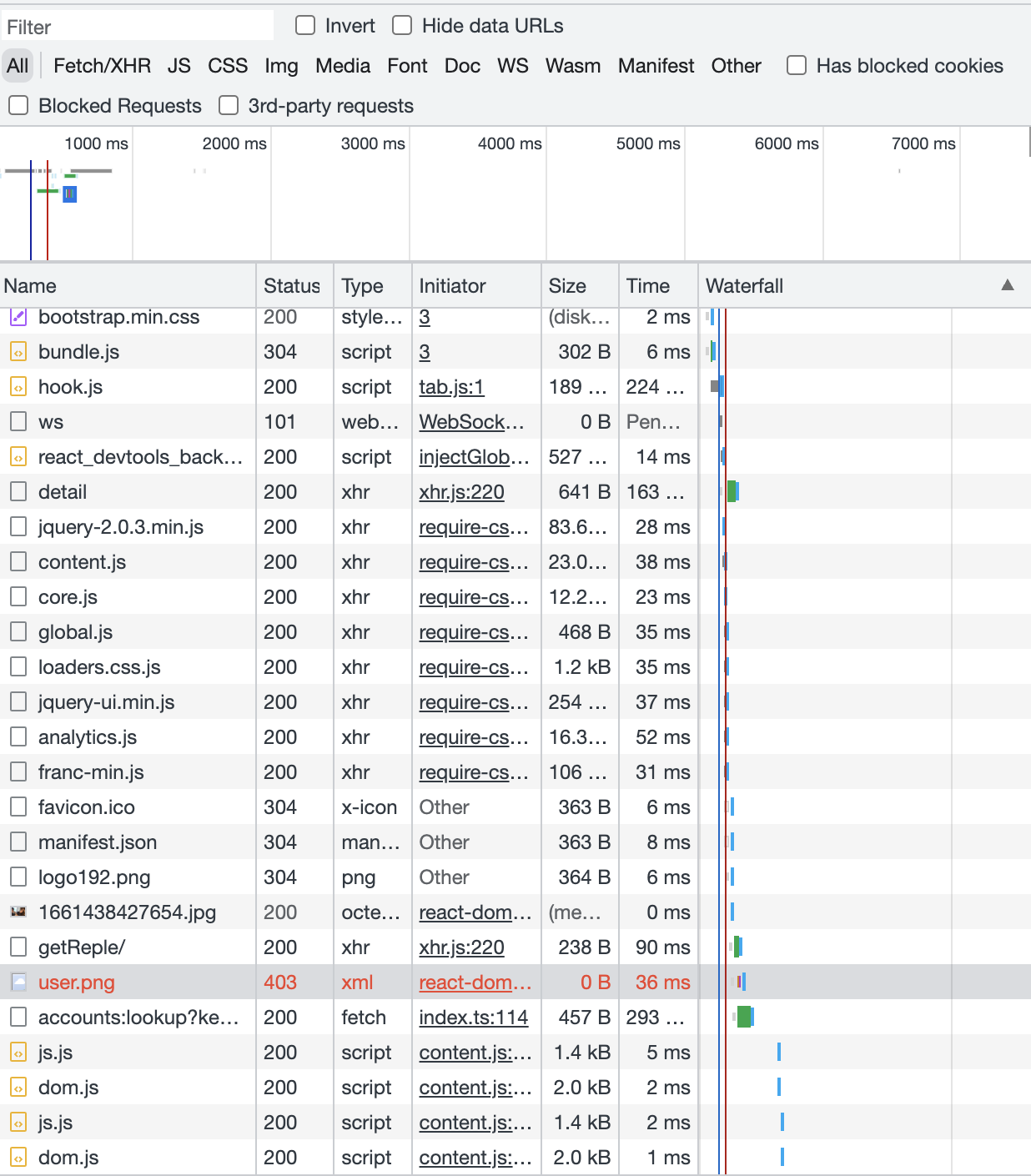Filter by Media requests
The width and height of the screenshot is (1031, 1176).
click(343, 66)
